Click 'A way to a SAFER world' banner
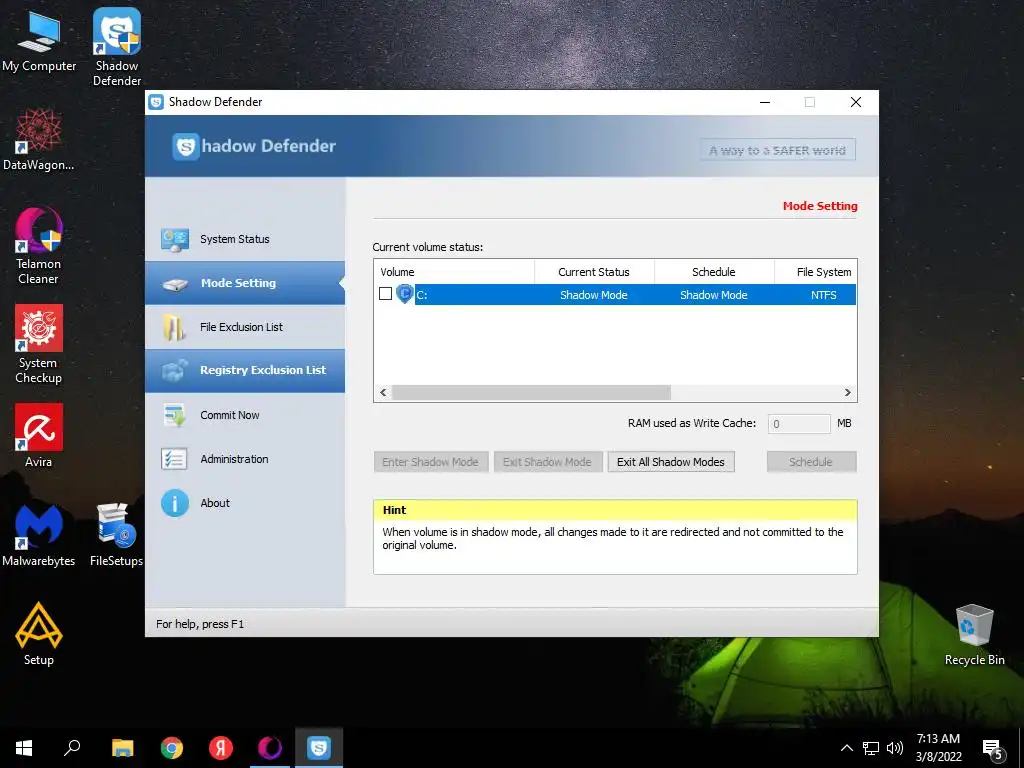 click(x=778, y=150)
